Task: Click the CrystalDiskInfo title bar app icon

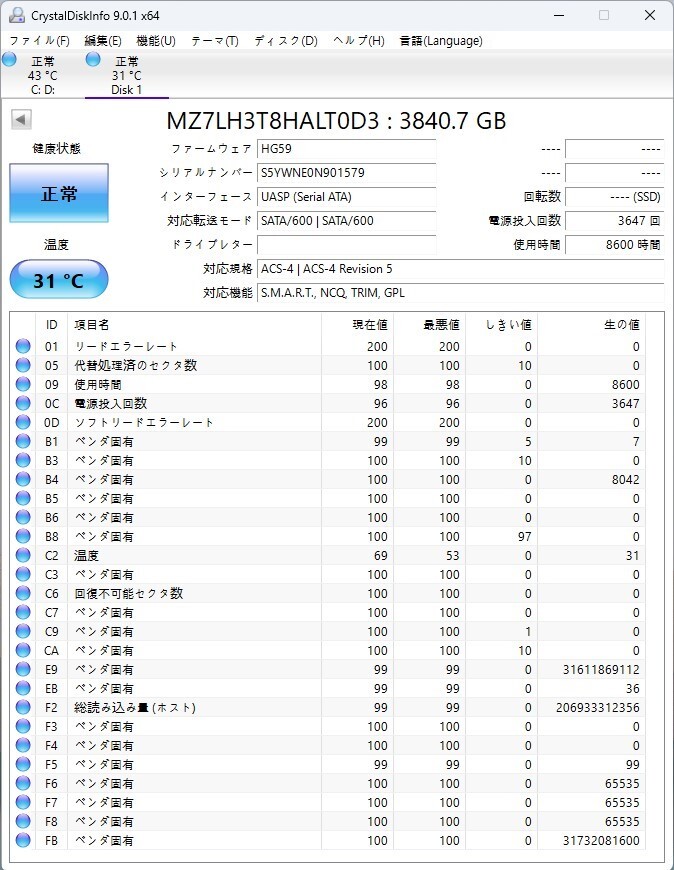Action: (17, 15)
